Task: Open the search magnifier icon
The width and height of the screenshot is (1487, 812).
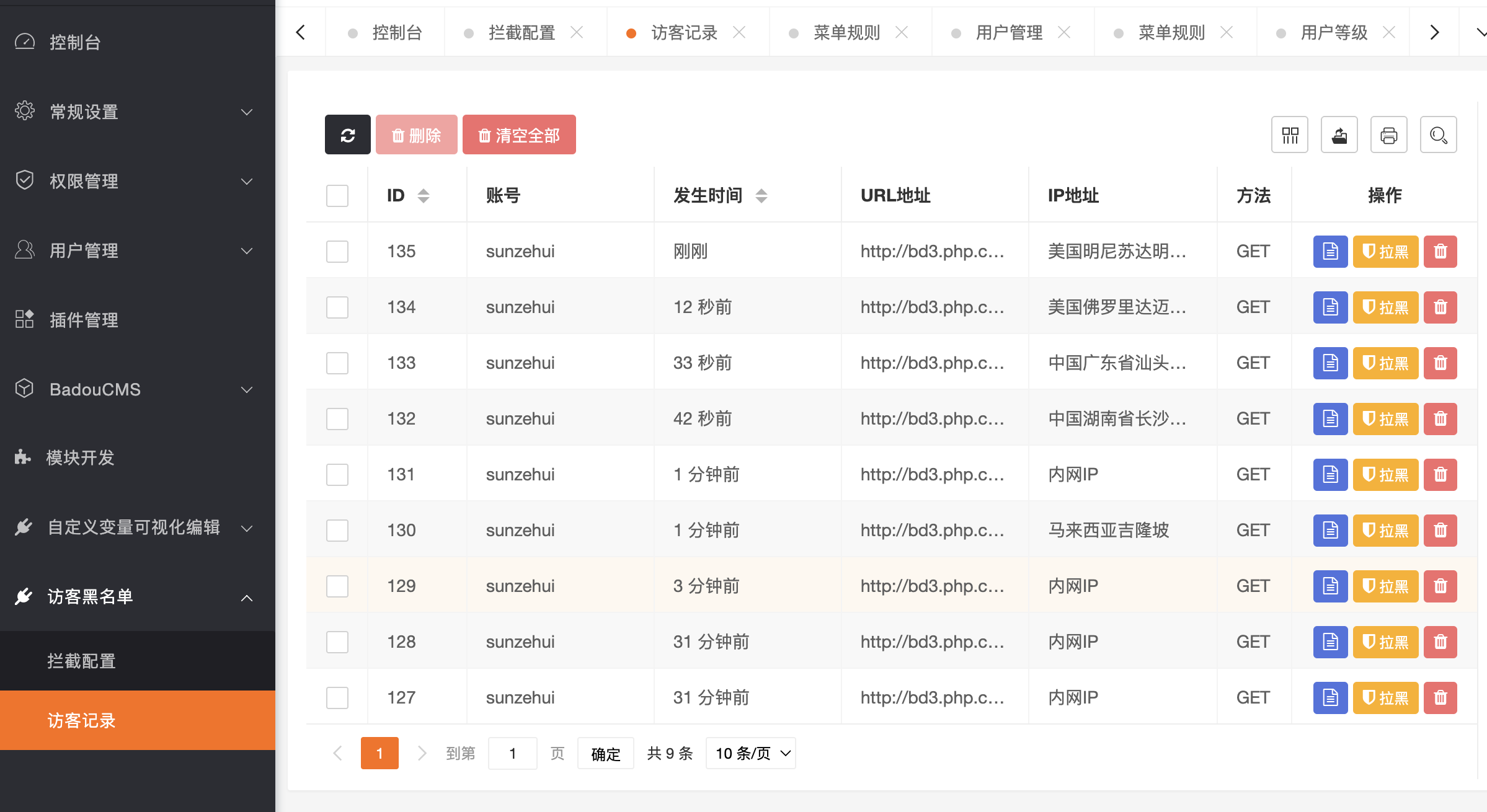Action: click(x=1439, y=135)
